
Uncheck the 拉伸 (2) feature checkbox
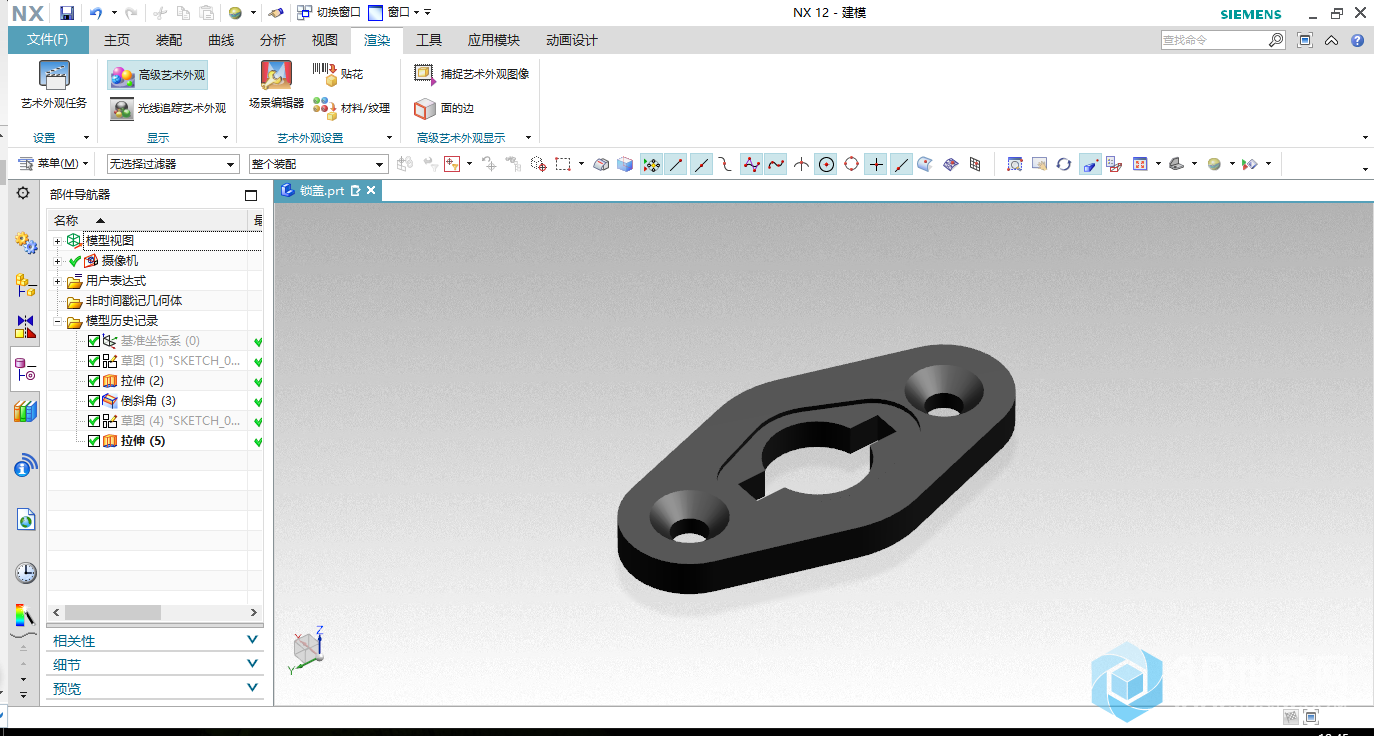[94, 381]
